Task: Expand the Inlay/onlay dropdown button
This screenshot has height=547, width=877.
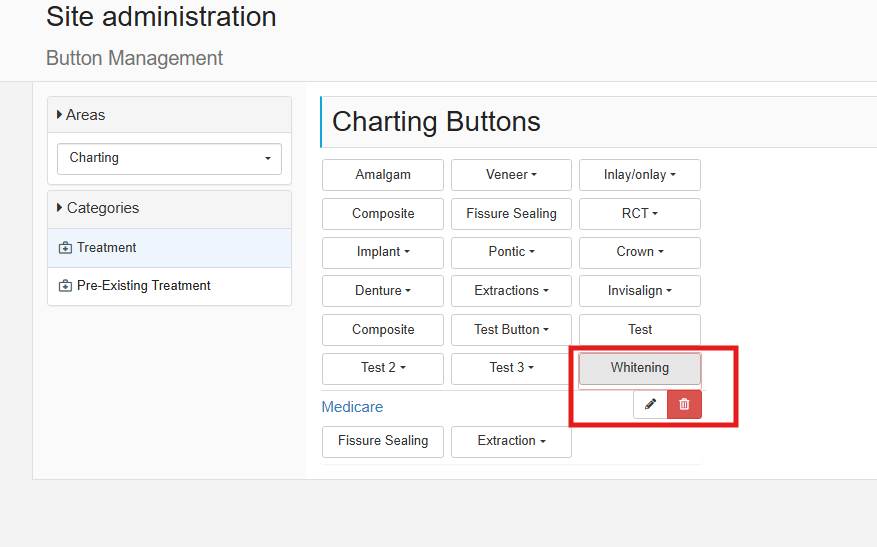Action: pos(640,175)
